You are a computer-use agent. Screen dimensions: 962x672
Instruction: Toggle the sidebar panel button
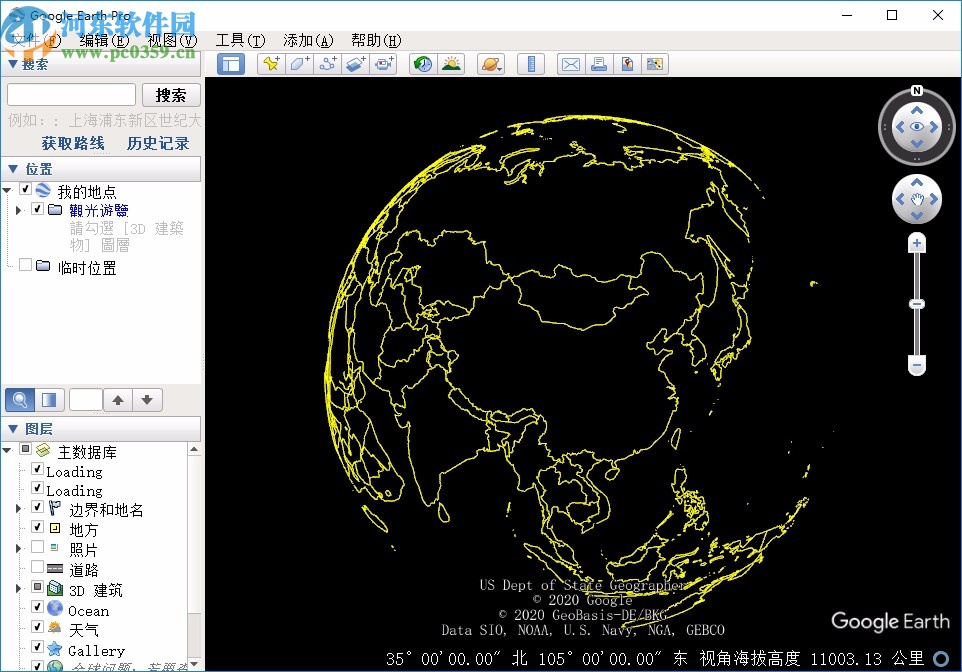pyautogui.click(x=232, y=64)
